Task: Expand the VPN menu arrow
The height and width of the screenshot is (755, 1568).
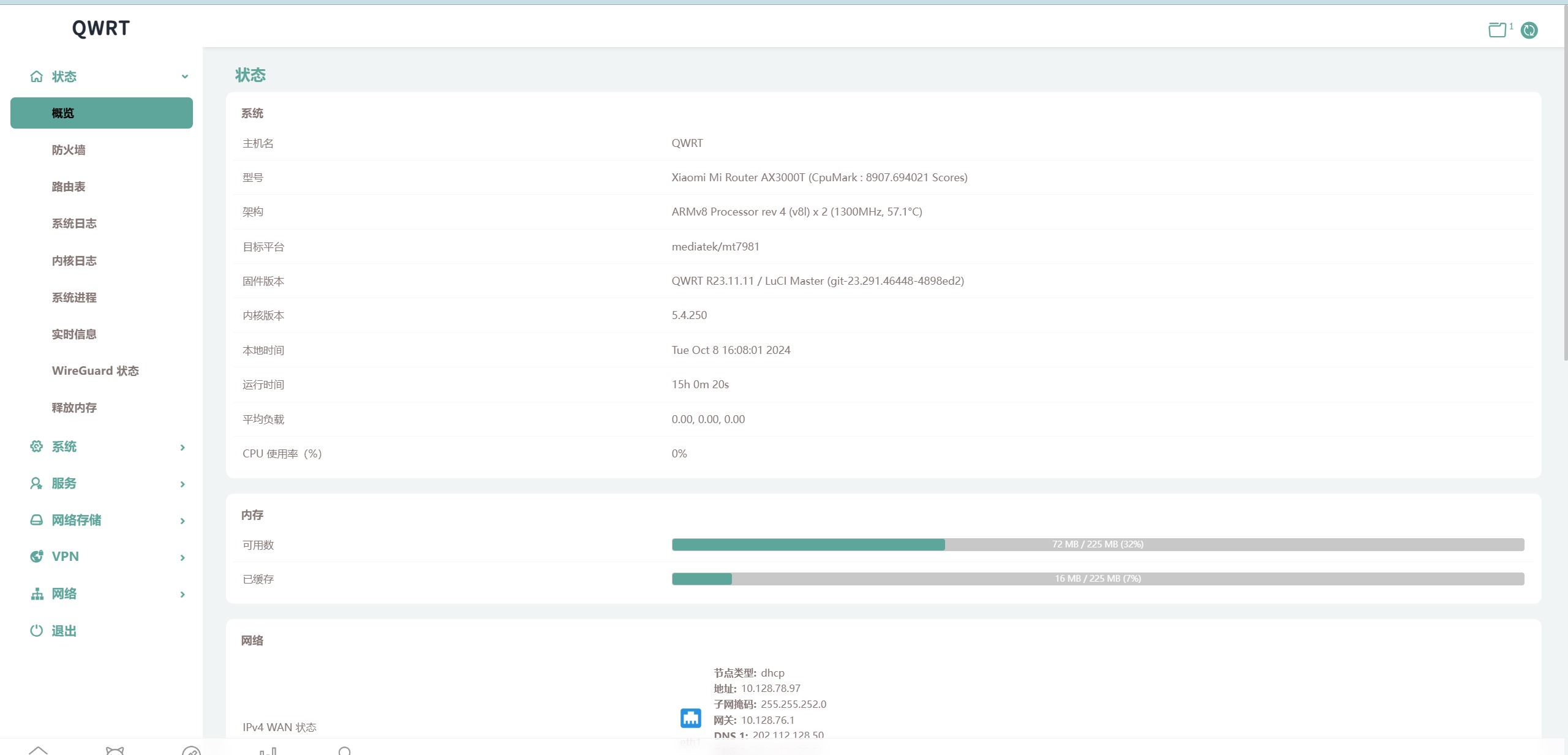Action: 183,558
